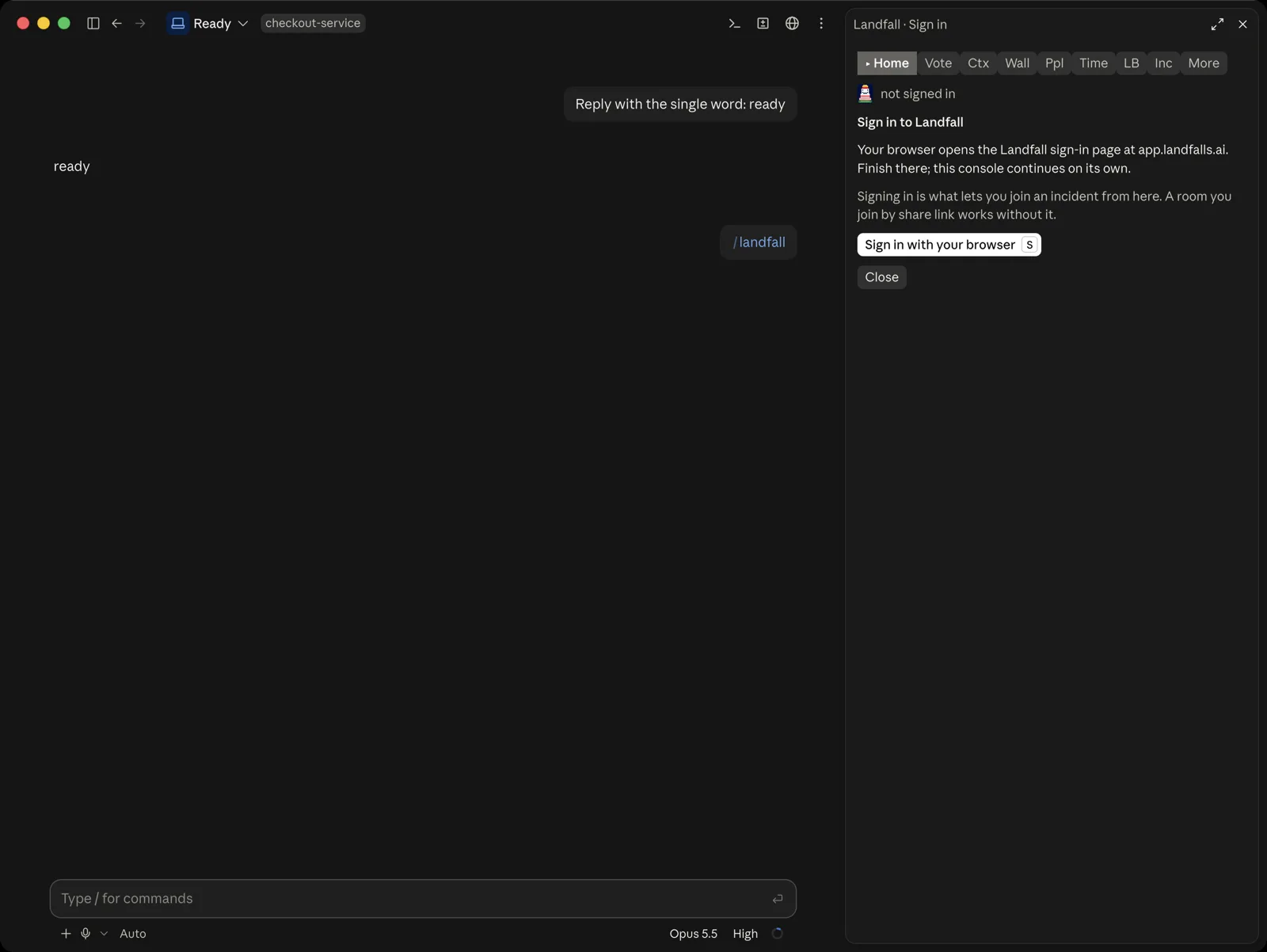Click the context usage ring indicator
Screen dimensions: 1267x952
coord(778,934)
